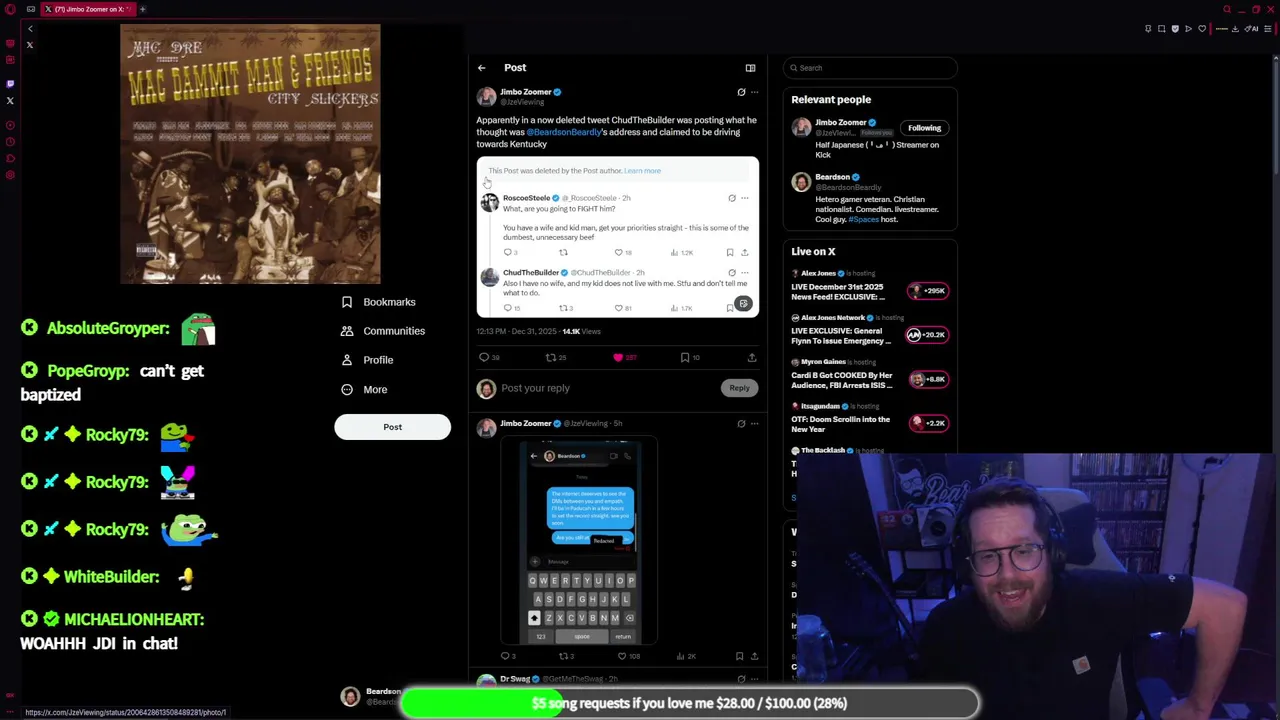The height and width of the screenshot is (720, 1280).
Task: Click Grok icon on RoscoeSteele's quoted tweet
Action: pos(732,198)
